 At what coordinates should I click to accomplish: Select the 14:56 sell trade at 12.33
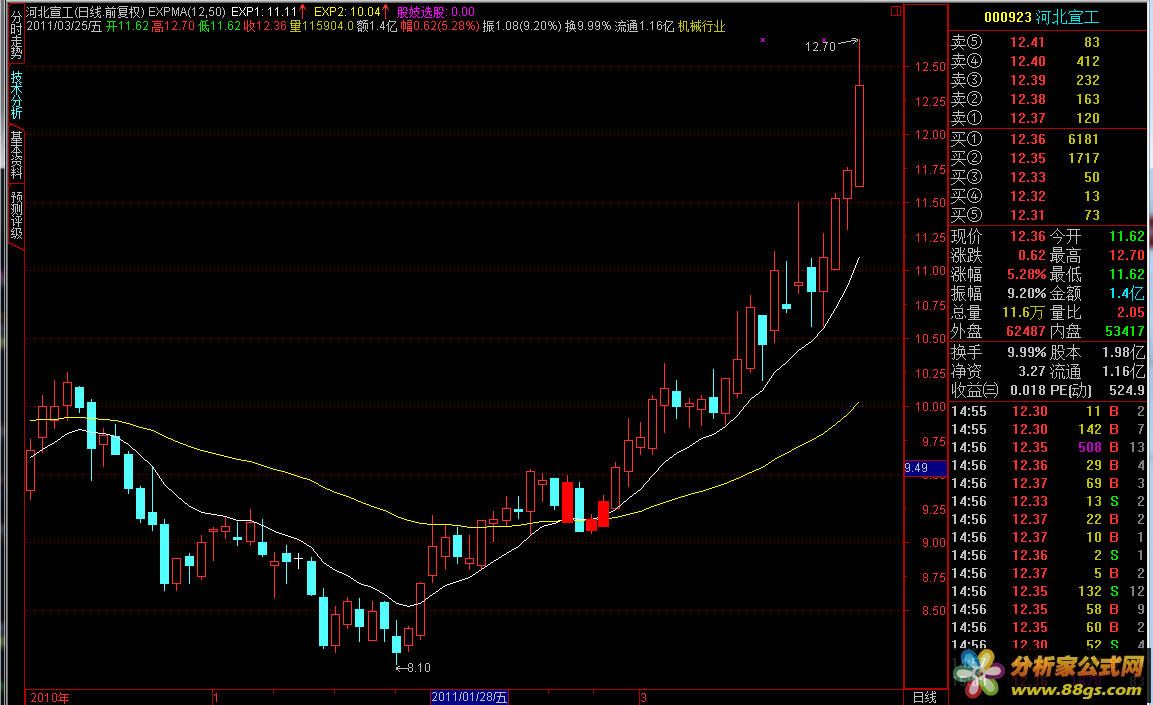[x=1047, y=501]
